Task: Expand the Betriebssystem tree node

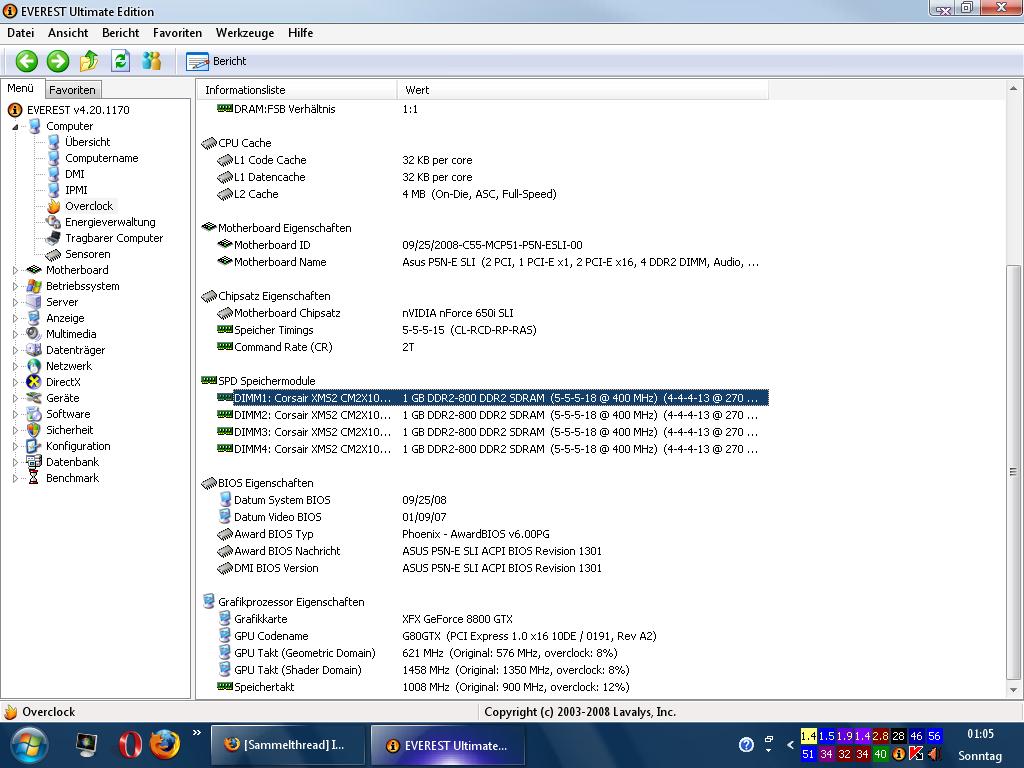Action: click(15, 286)
